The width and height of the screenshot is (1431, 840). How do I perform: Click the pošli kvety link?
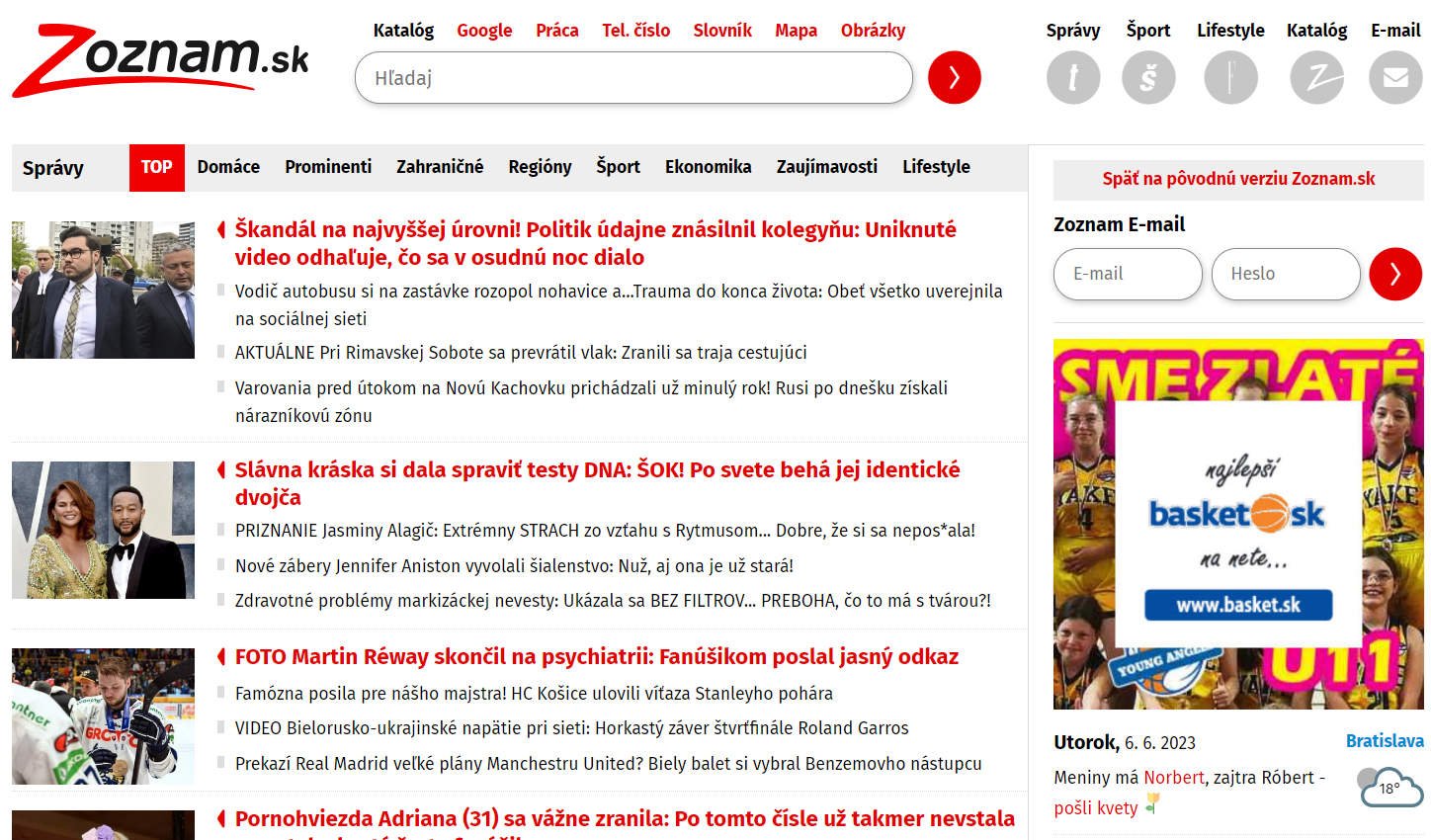[1096, 807]
